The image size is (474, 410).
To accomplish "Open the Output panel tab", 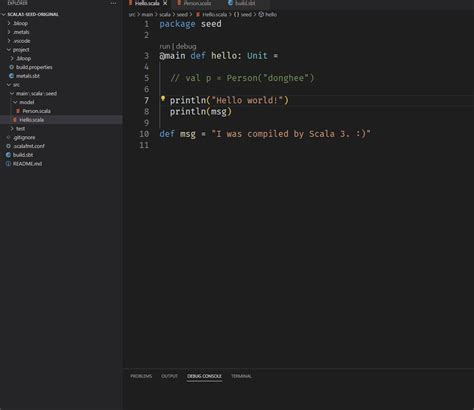I will click(x=169, y=376).
